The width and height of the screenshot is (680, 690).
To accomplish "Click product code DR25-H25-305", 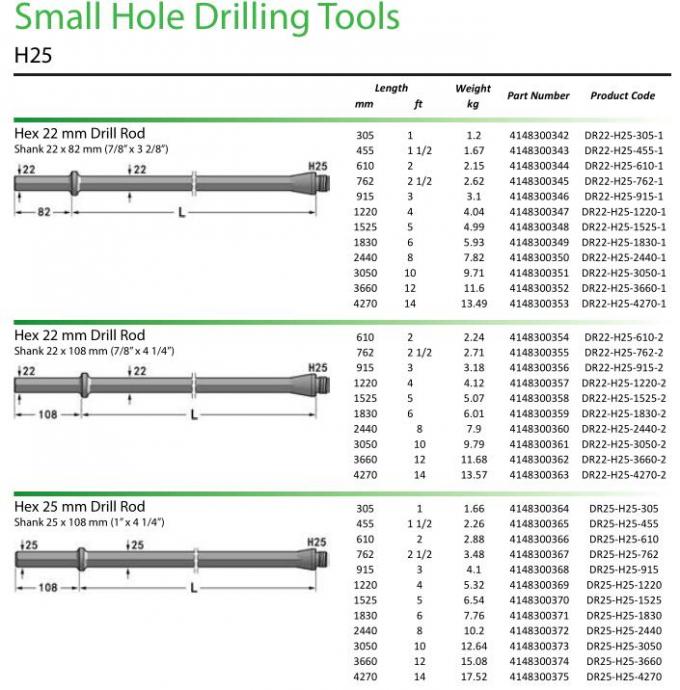I will (623, 509).
